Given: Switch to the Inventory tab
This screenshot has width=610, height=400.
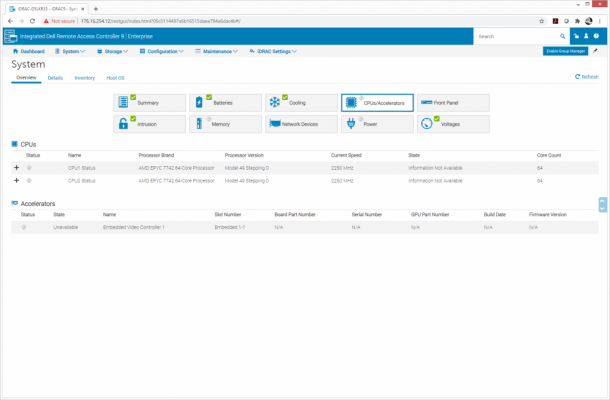Looking at the screenshot, I should pyautogui.click(x=84, y=78).
